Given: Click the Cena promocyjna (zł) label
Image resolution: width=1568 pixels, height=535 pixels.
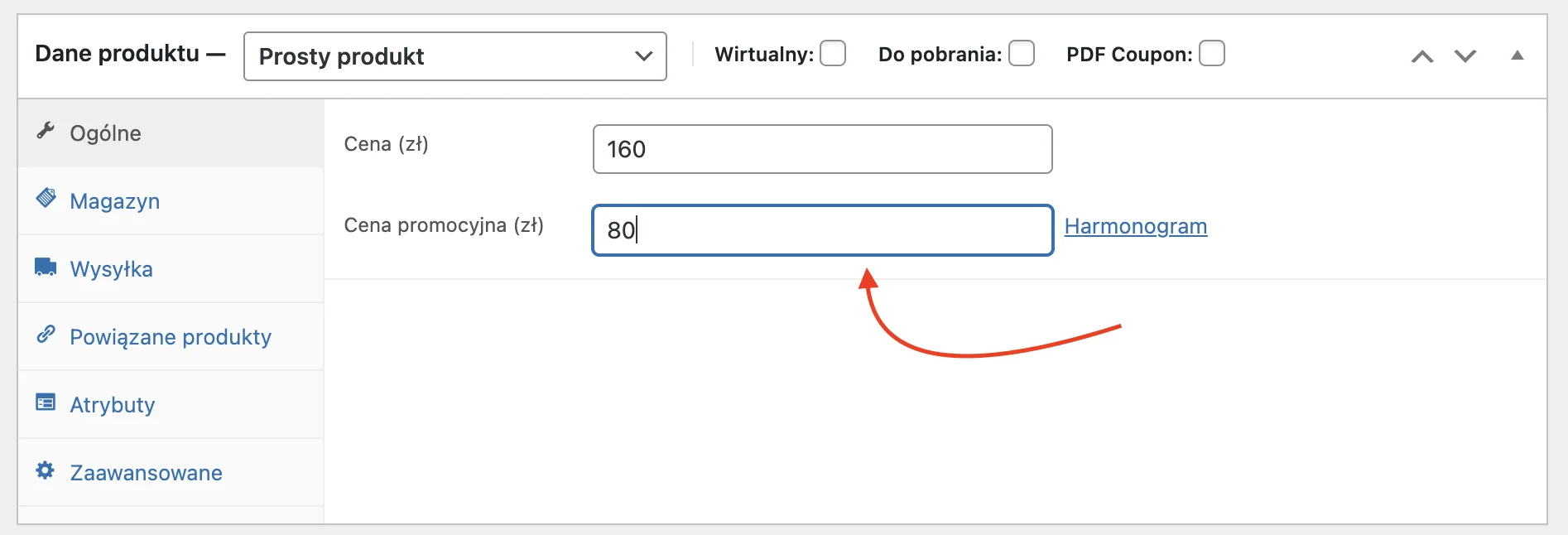Looking at the screenshot, I should tap(444, 225).
